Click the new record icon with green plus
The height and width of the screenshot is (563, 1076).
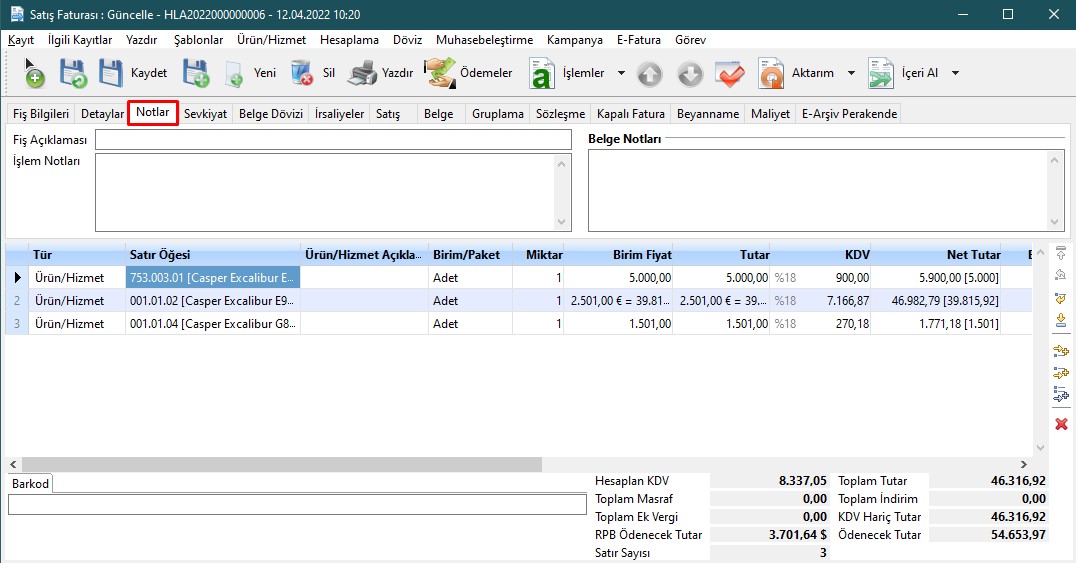34,73
